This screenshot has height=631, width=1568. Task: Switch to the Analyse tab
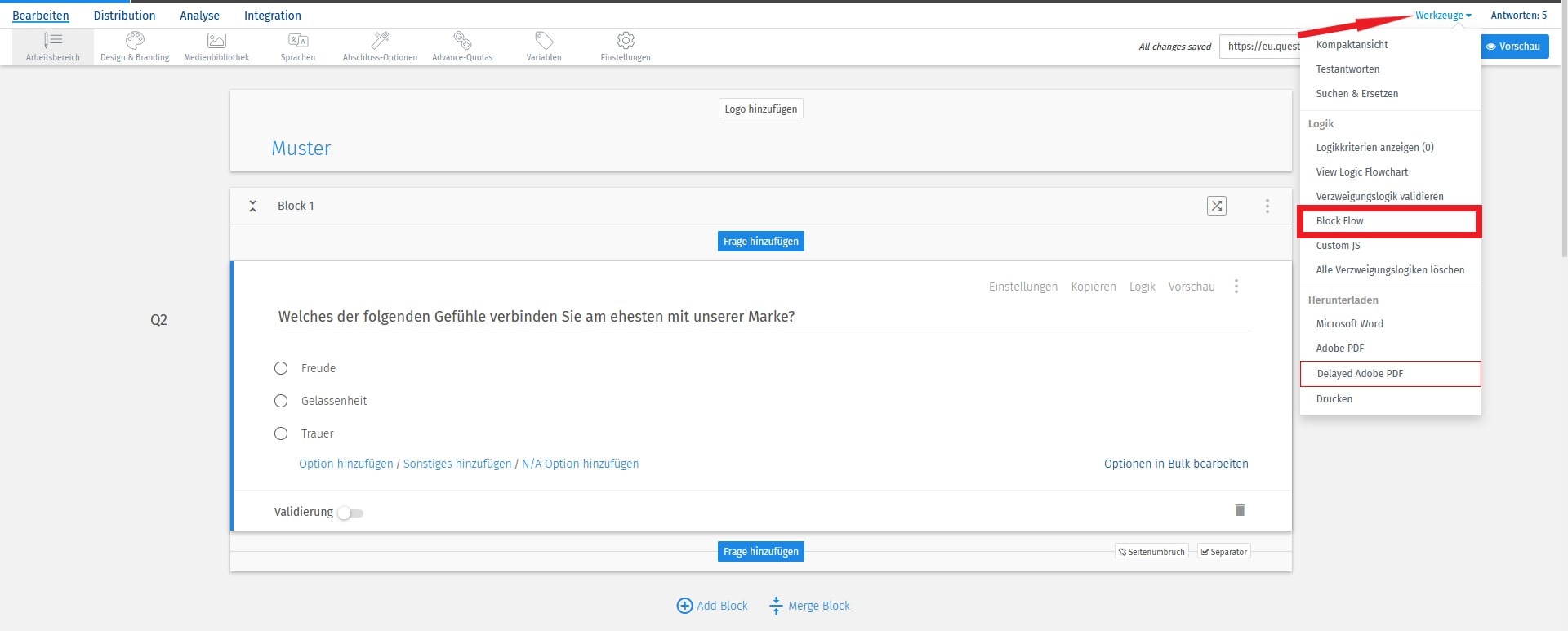(199, 16)
